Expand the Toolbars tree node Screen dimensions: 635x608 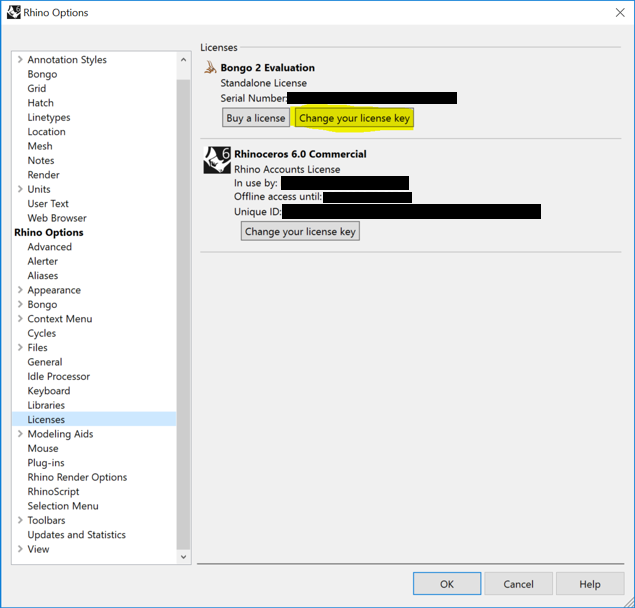20,520
